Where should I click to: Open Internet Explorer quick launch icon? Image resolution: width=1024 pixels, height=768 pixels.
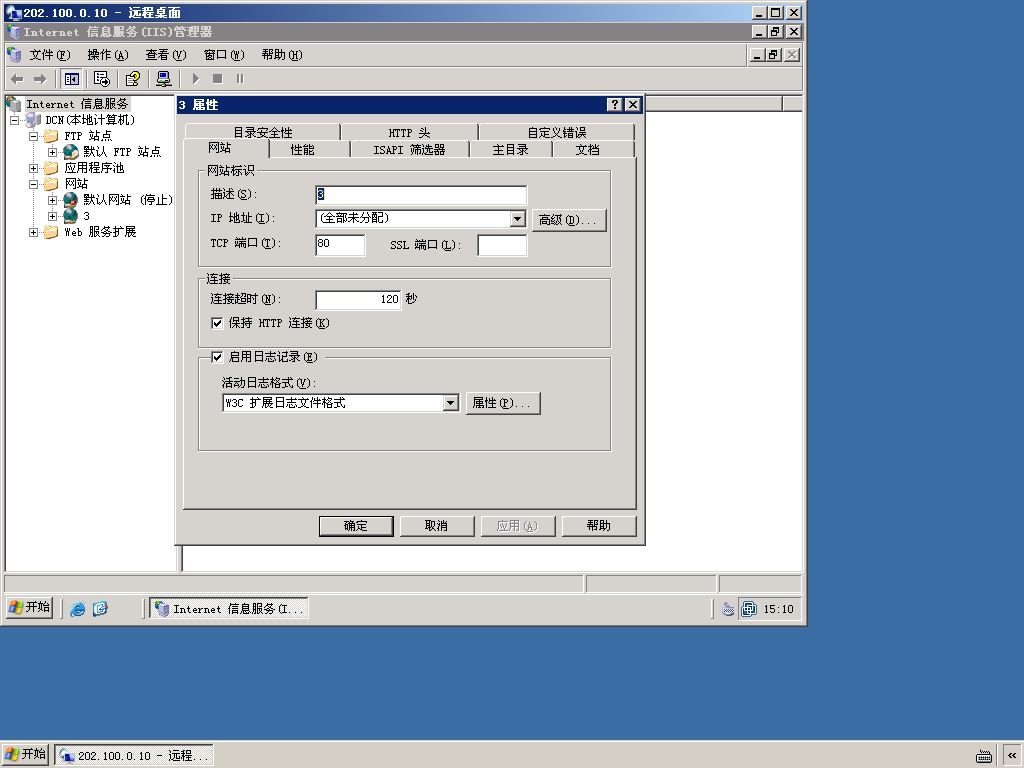78,609
